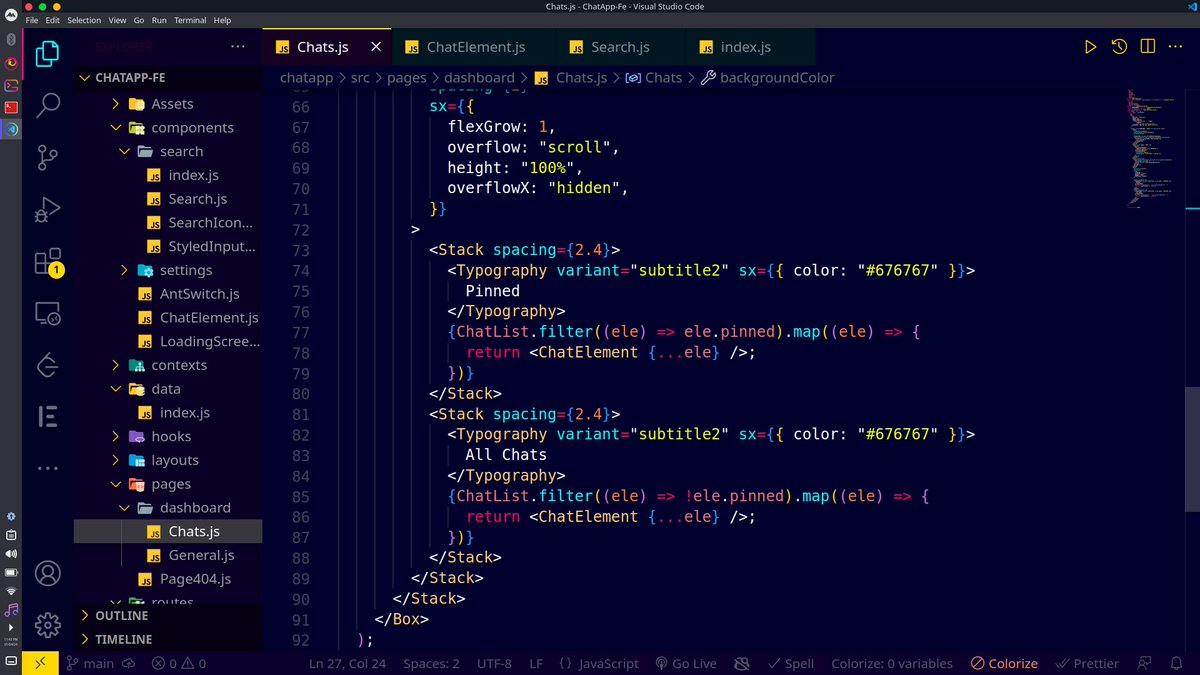Viewport: 1200px width, 675px height.
Task: Click the editor minimap
Action: 1148,150
